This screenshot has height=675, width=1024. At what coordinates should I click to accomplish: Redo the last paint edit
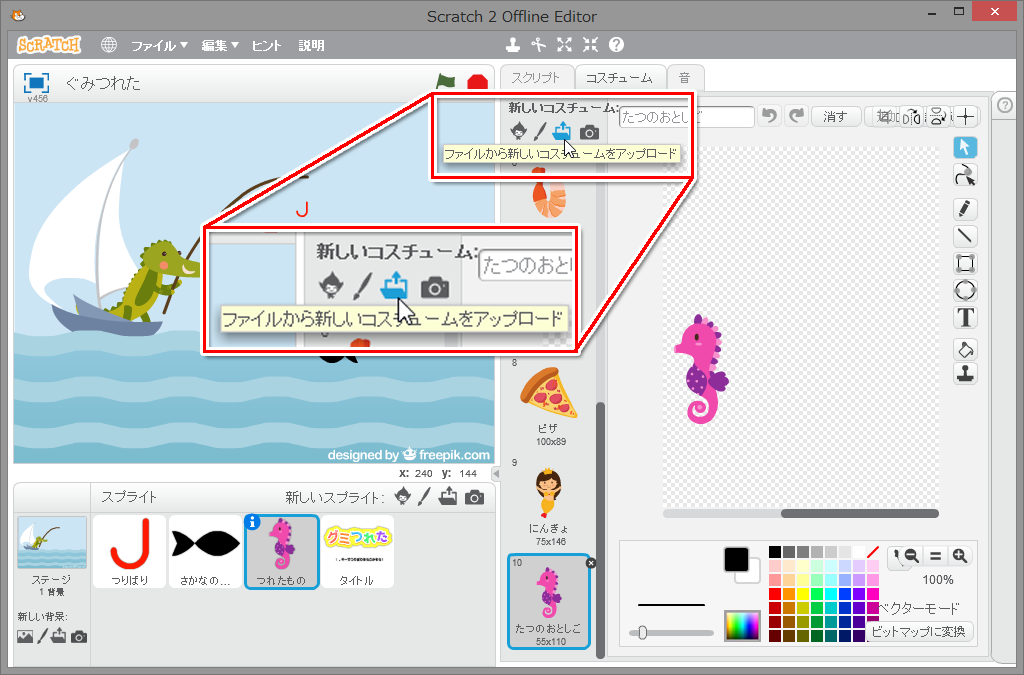pyautogui.click(x=796, y=116)
